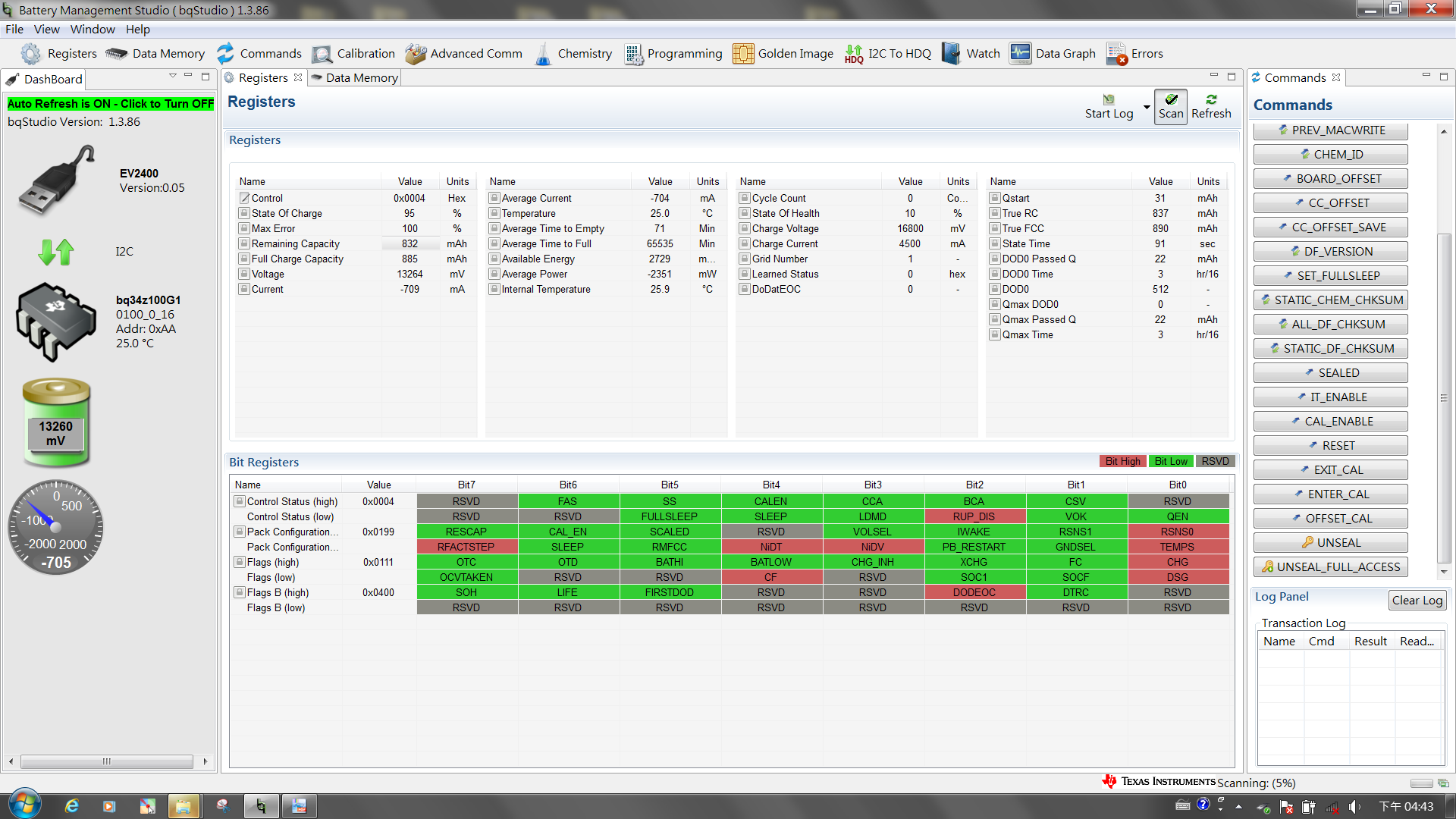Turn off Auto Refresh in DashBoard
Viewport: 1456px width, 819px height.
[x=111, y=104]
